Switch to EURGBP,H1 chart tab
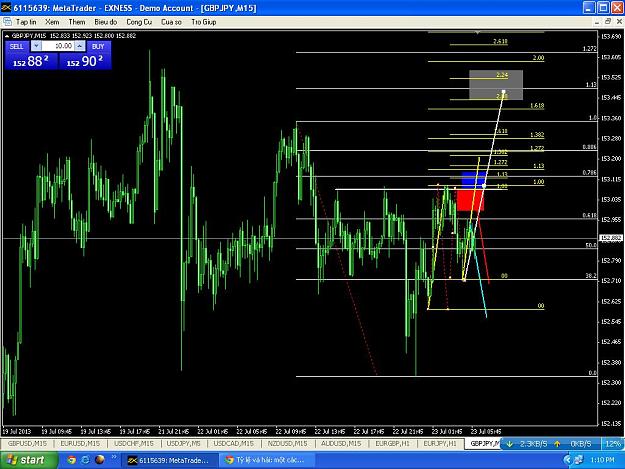Viewport: 625px width, 469px height. pos(393,443)
